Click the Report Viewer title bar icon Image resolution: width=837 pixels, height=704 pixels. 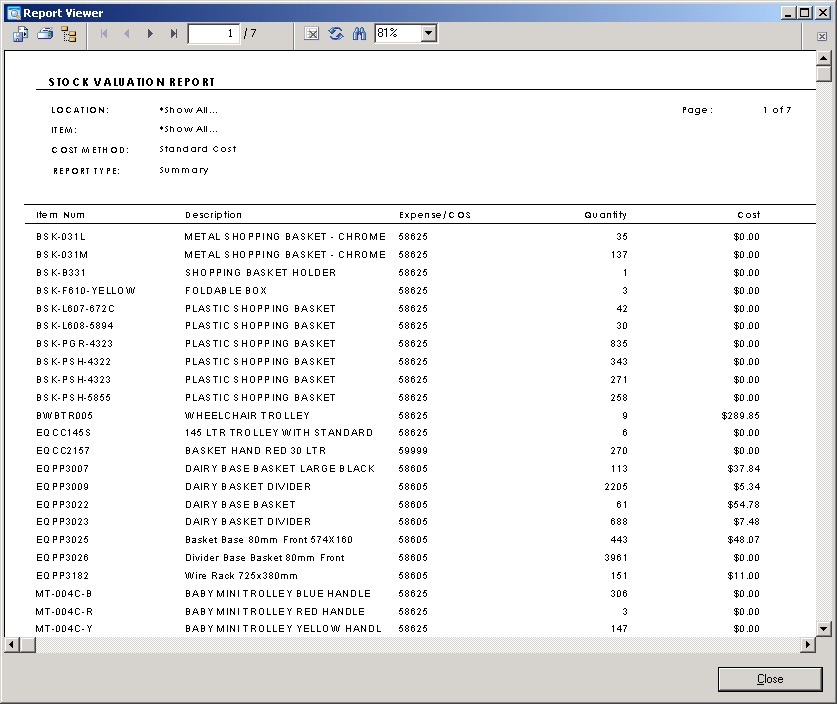[13, 13]
